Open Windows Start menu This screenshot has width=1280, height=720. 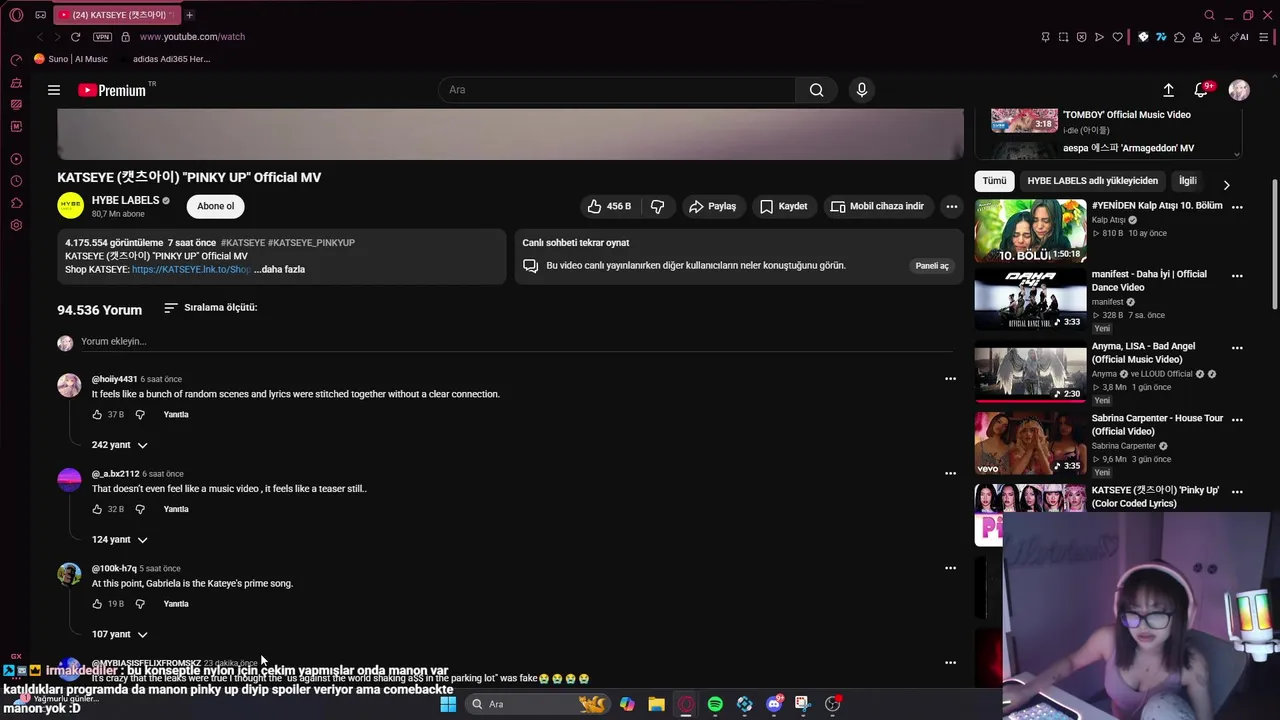[x=448, y=704]
